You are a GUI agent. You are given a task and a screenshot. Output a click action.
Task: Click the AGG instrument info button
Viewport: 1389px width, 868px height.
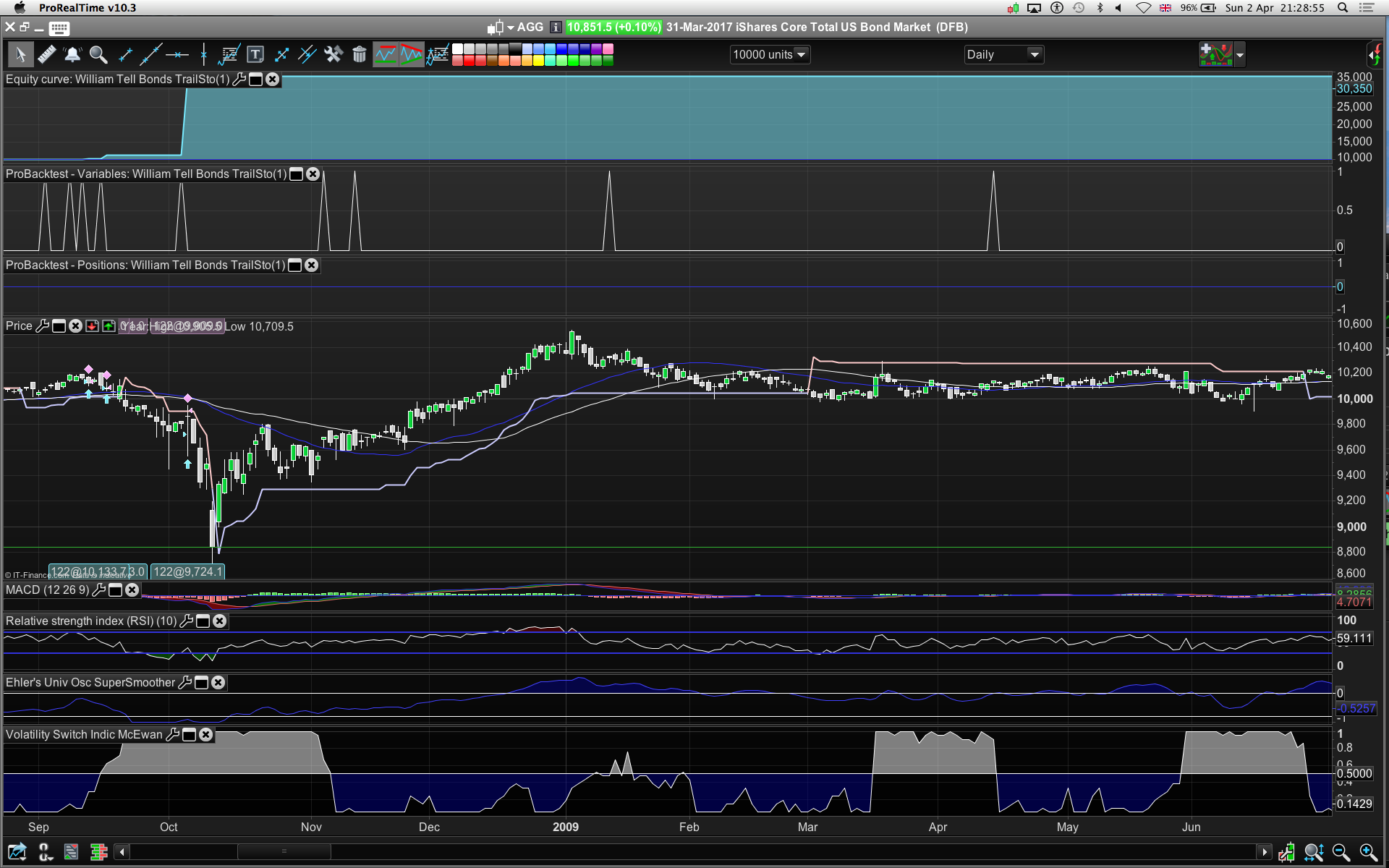pos(556,27)
